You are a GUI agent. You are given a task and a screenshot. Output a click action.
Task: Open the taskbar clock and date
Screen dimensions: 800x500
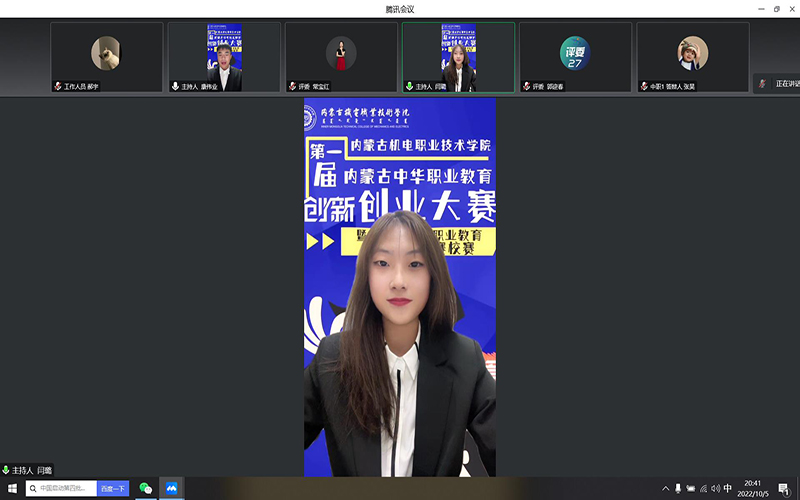point(753,488)
